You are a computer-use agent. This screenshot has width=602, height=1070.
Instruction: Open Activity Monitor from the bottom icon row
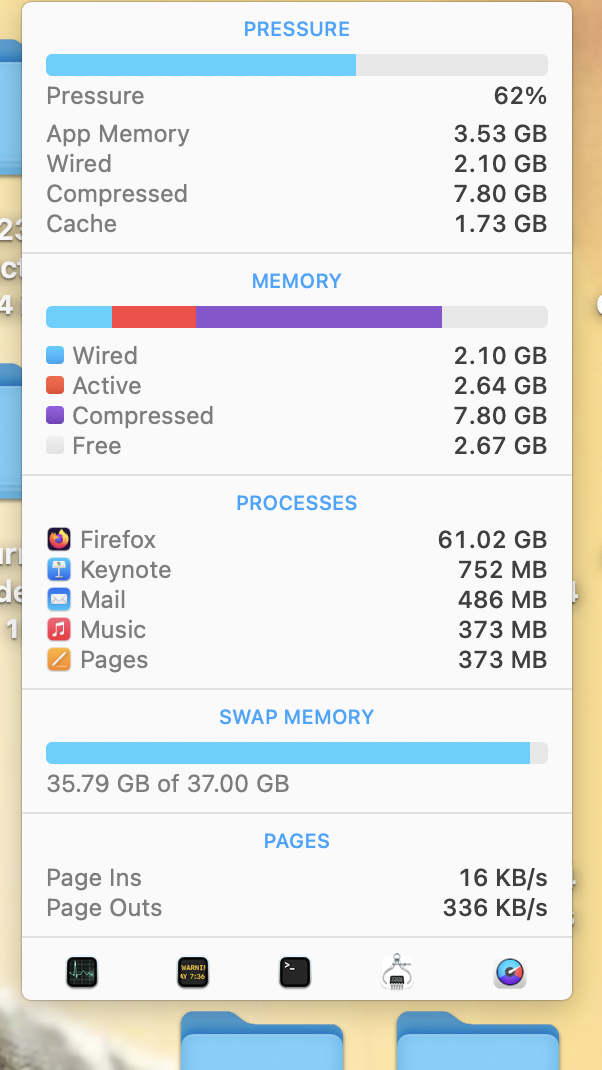click(81, 971)
